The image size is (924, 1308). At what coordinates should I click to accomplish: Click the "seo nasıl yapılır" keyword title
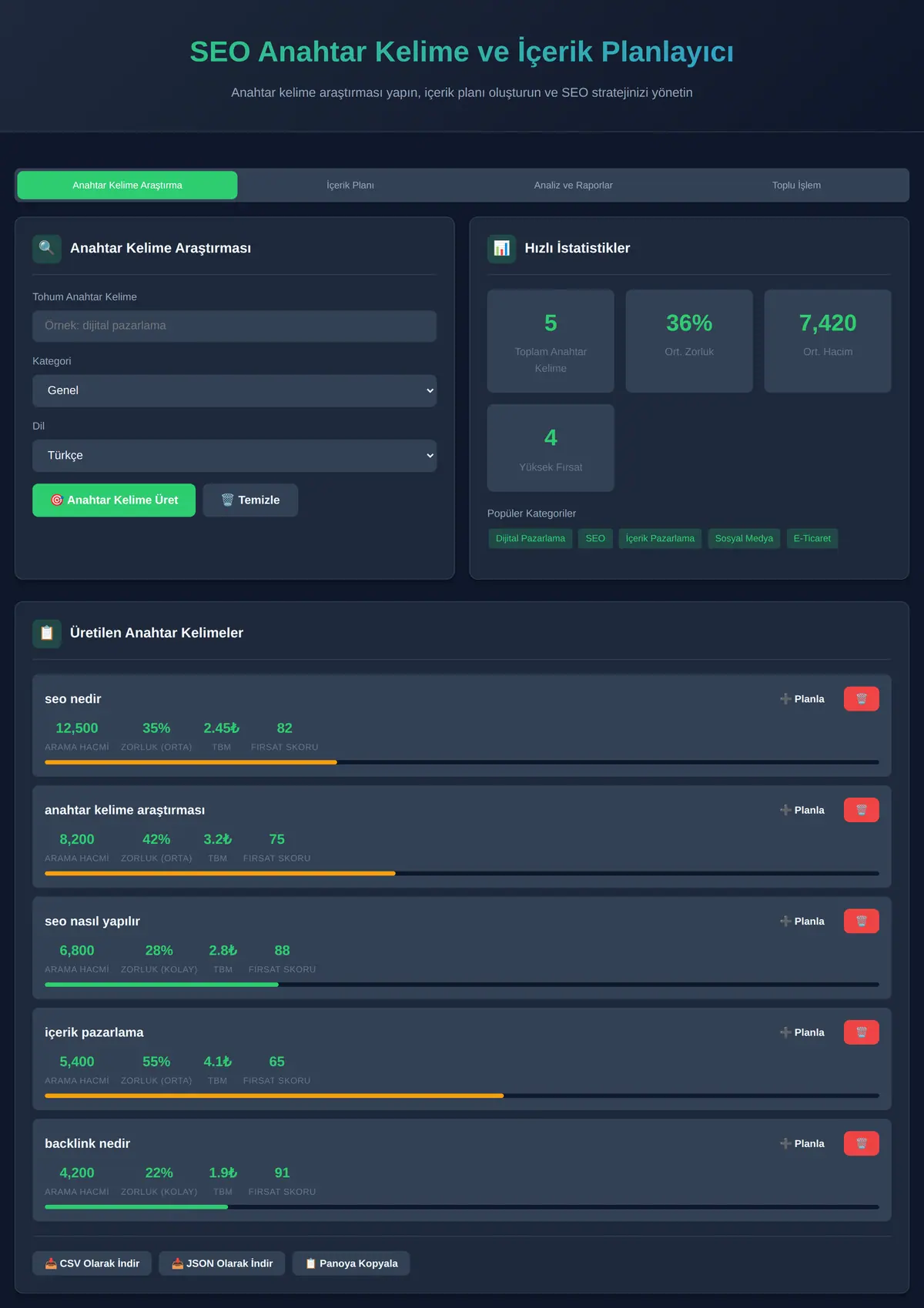tap(92, 922)
